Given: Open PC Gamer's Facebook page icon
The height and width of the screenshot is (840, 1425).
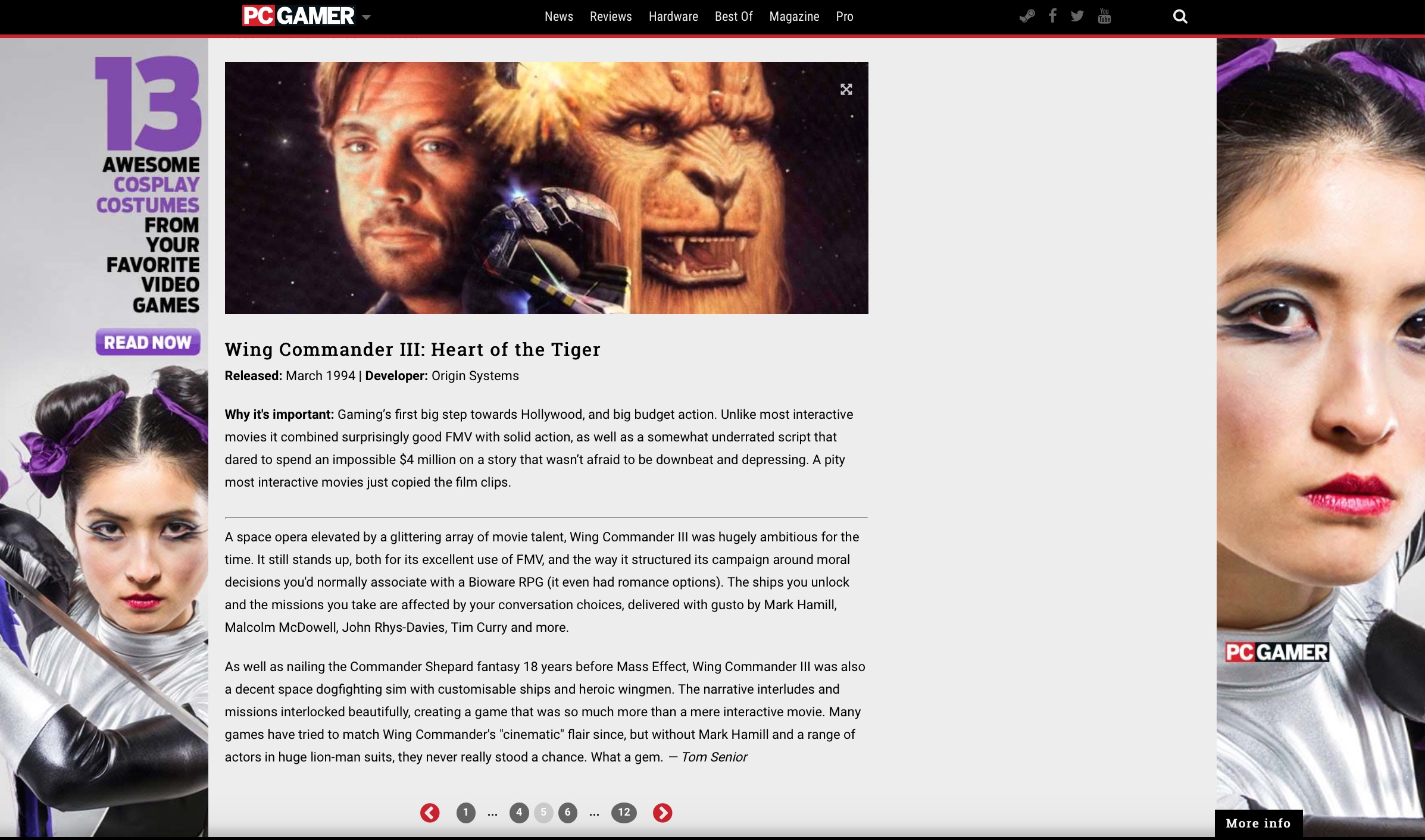Looking at the screenshot, I should (1052, 16).
